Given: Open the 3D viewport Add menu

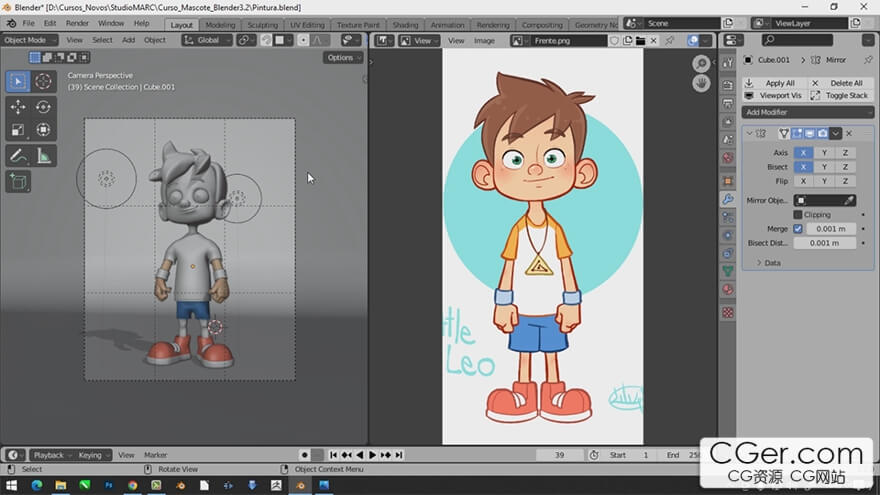Looking at the screenshot, I should click(129, 40).
